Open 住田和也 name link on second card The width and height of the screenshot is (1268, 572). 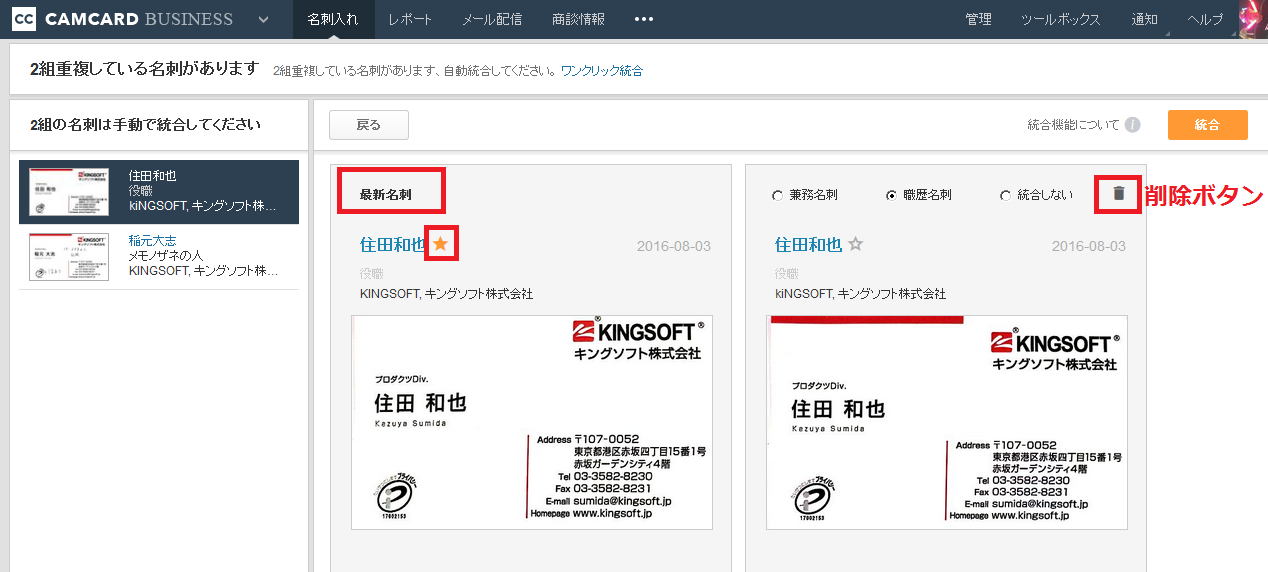pos(808,244)
